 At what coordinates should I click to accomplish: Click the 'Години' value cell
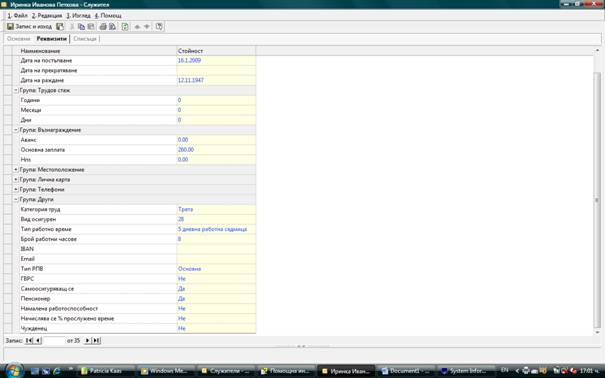216,100
